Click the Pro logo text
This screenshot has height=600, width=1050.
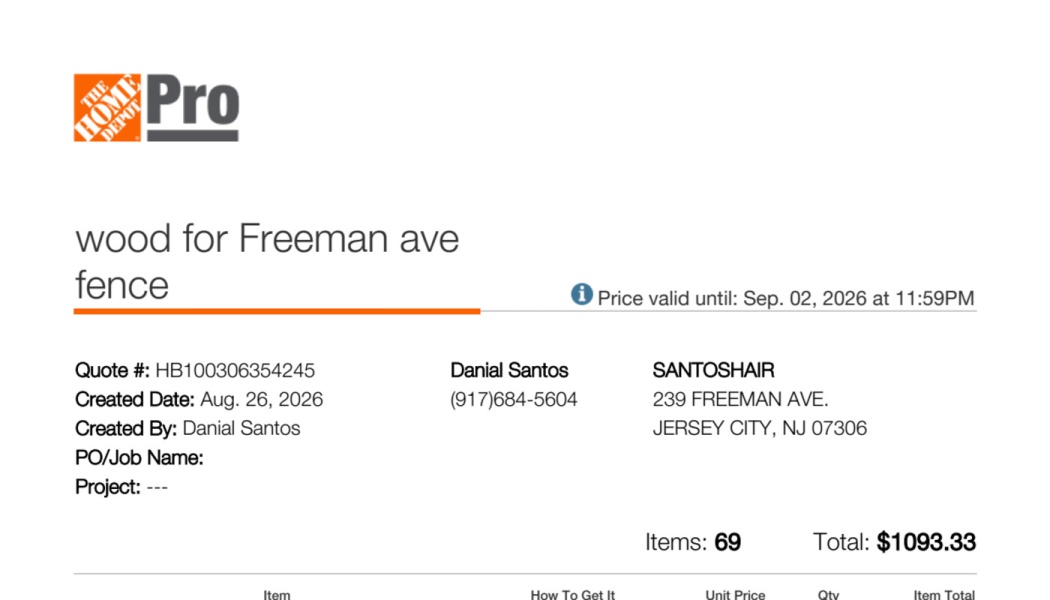[x=193, y=108]
